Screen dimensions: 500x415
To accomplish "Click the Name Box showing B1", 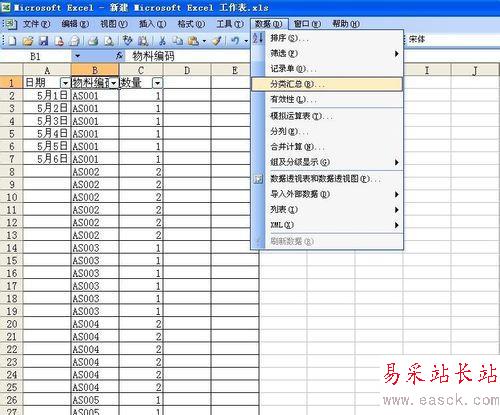I will tap(36, 56).
